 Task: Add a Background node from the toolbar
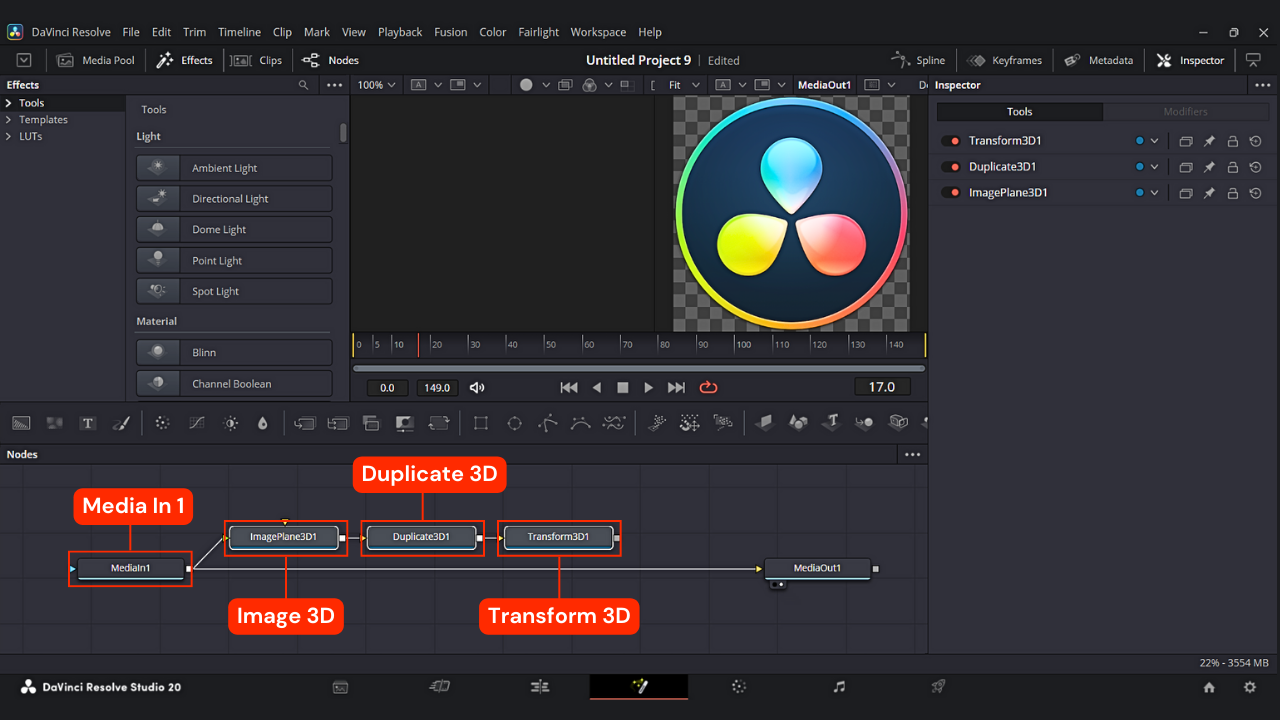21,423
